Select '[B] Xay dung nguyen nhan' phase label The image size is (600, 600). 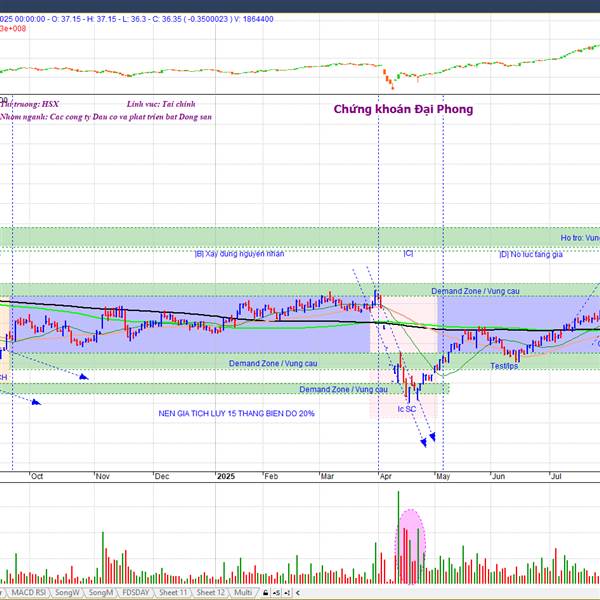coord(240,254)
